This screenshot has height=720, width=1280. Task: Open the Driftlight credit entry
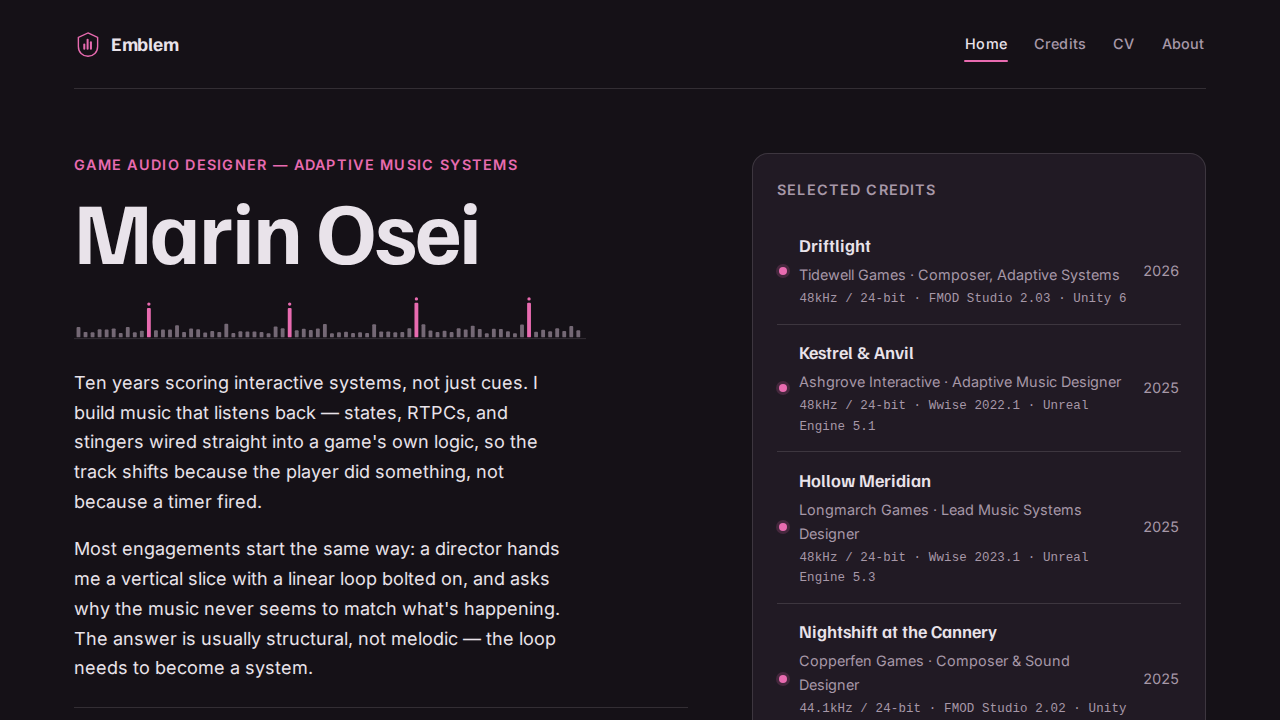pos(835,246)
